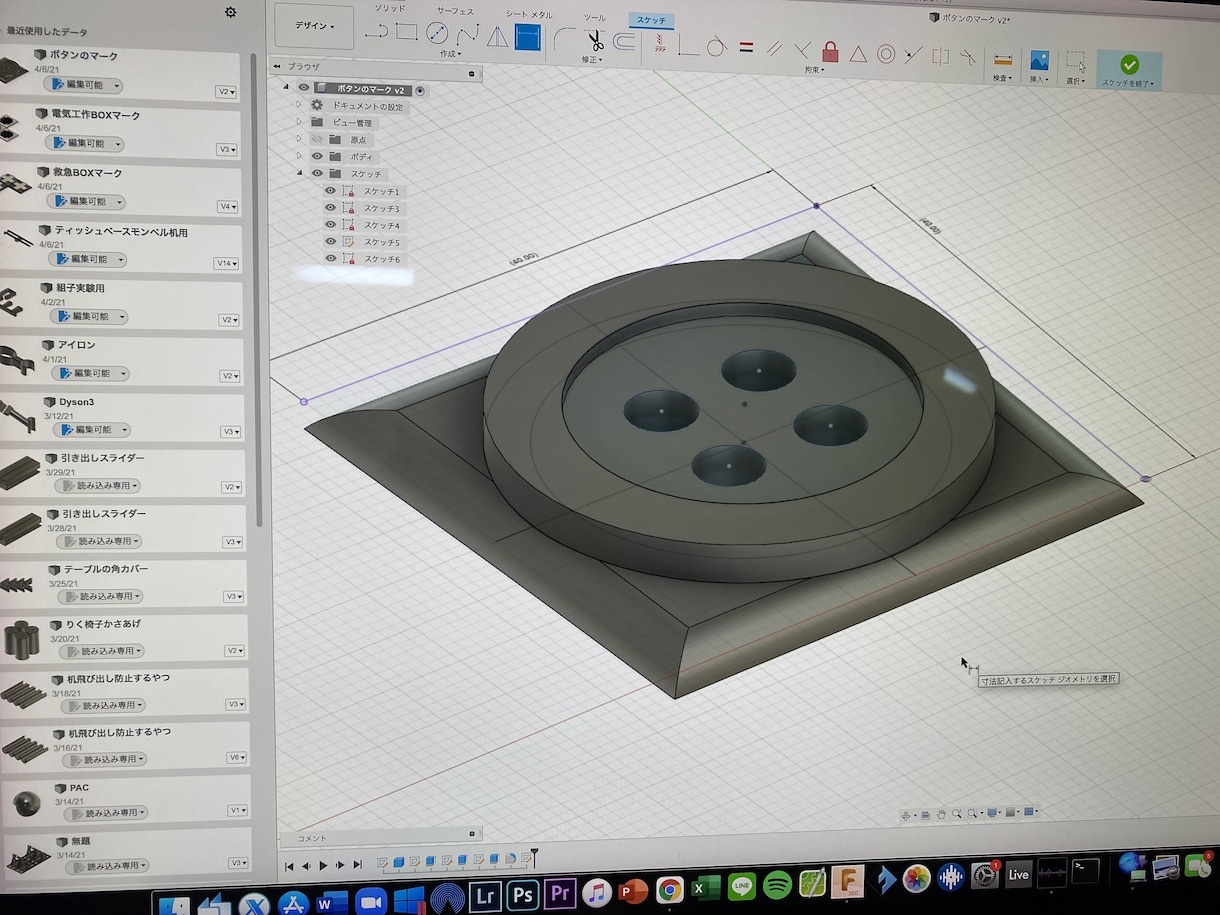Toggle visibility of スケッチ1
The width and height of the screenshot is (1220, 915).
[x=330, y=191]
